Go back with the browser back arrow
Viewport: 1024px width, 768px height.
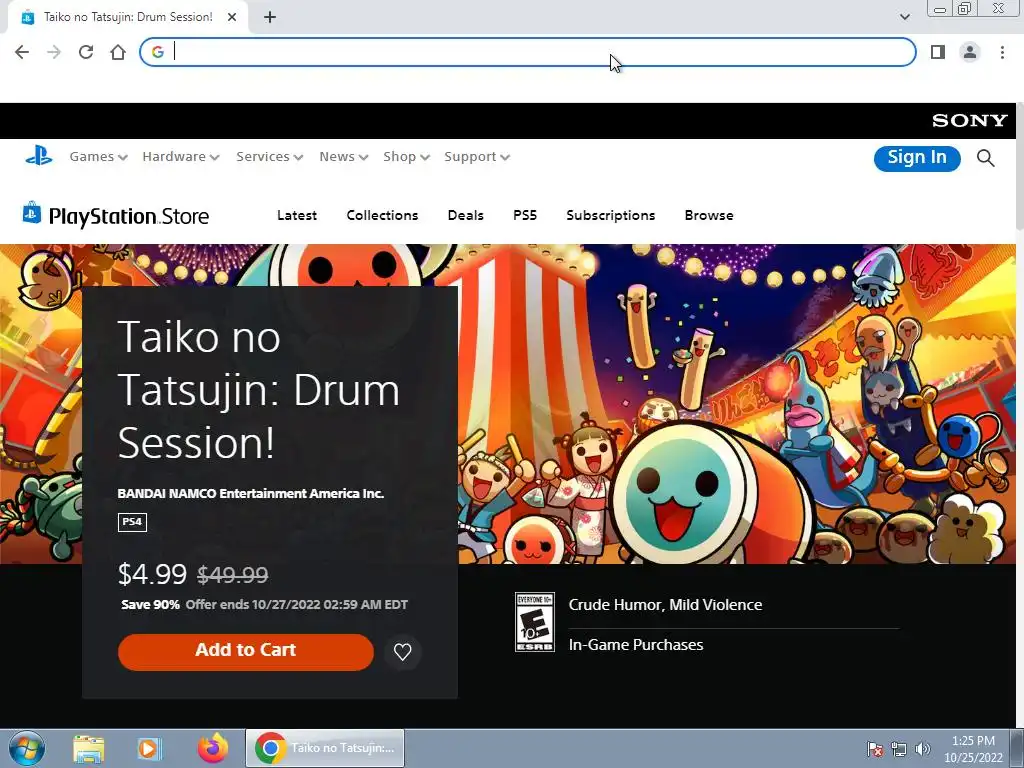(22, 52)
